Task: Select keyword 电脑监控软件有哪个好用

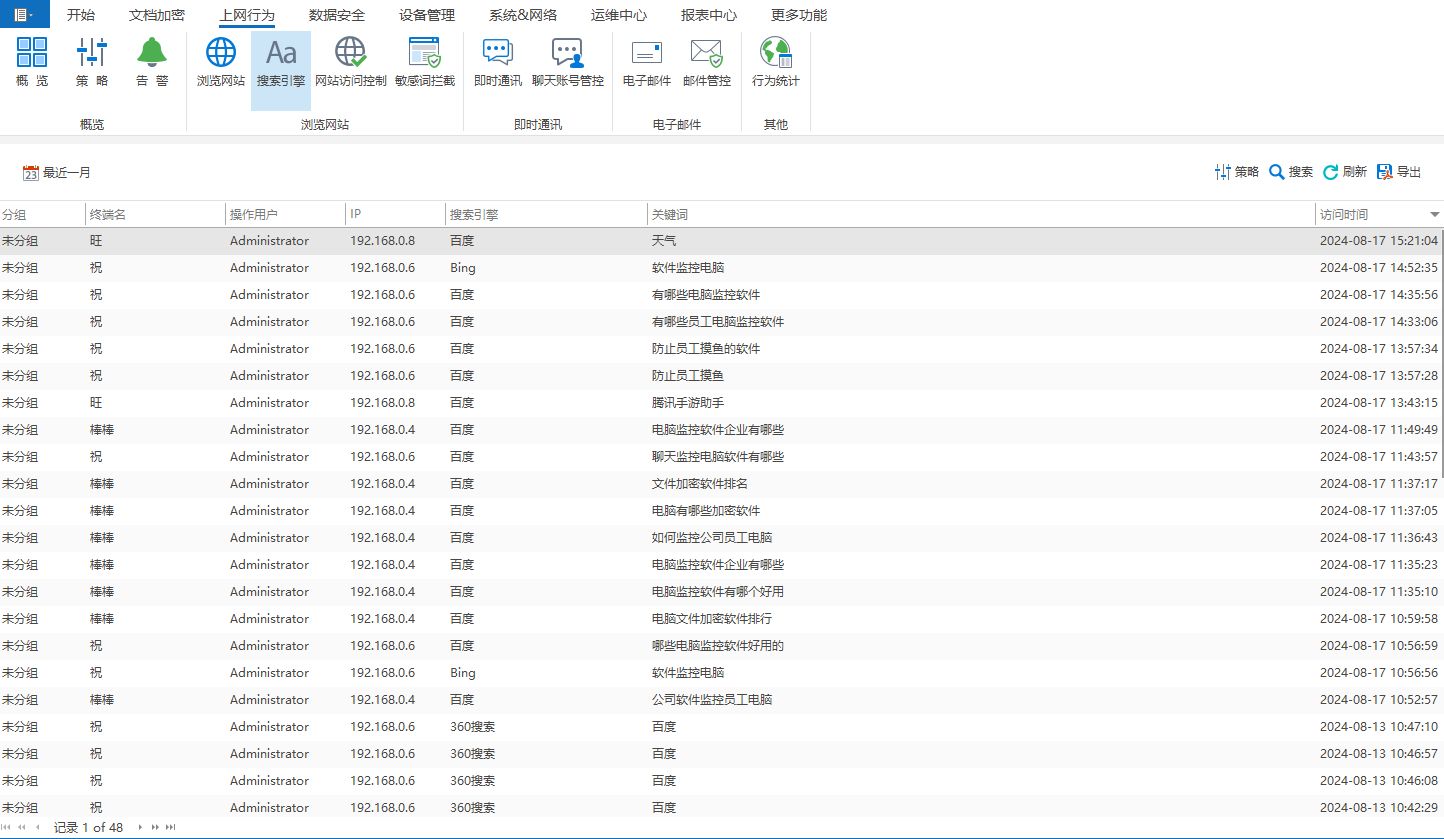Action: [x=718, y=592]
